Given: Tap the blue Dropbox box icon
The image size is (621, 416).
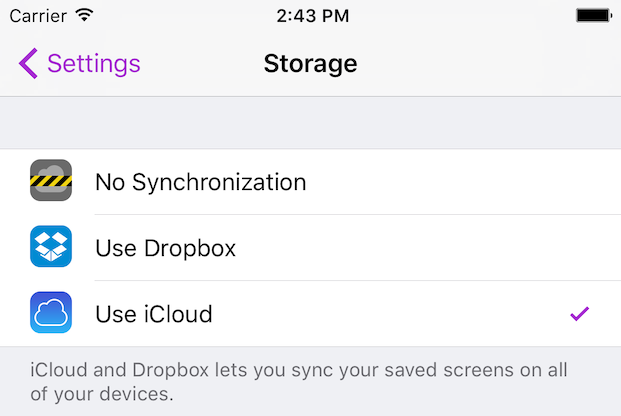Looking at the screenshot, I should (51, 246).
